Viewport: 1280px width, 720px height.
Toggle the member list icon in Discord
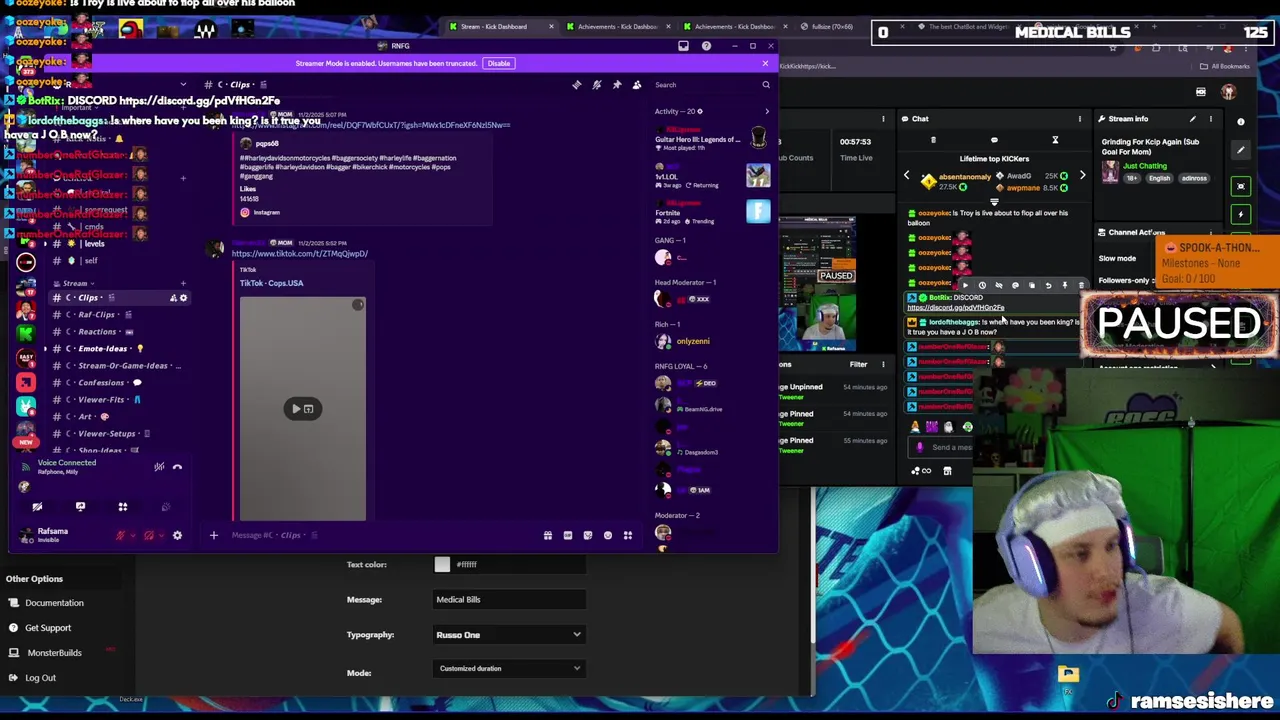(637, 85)
